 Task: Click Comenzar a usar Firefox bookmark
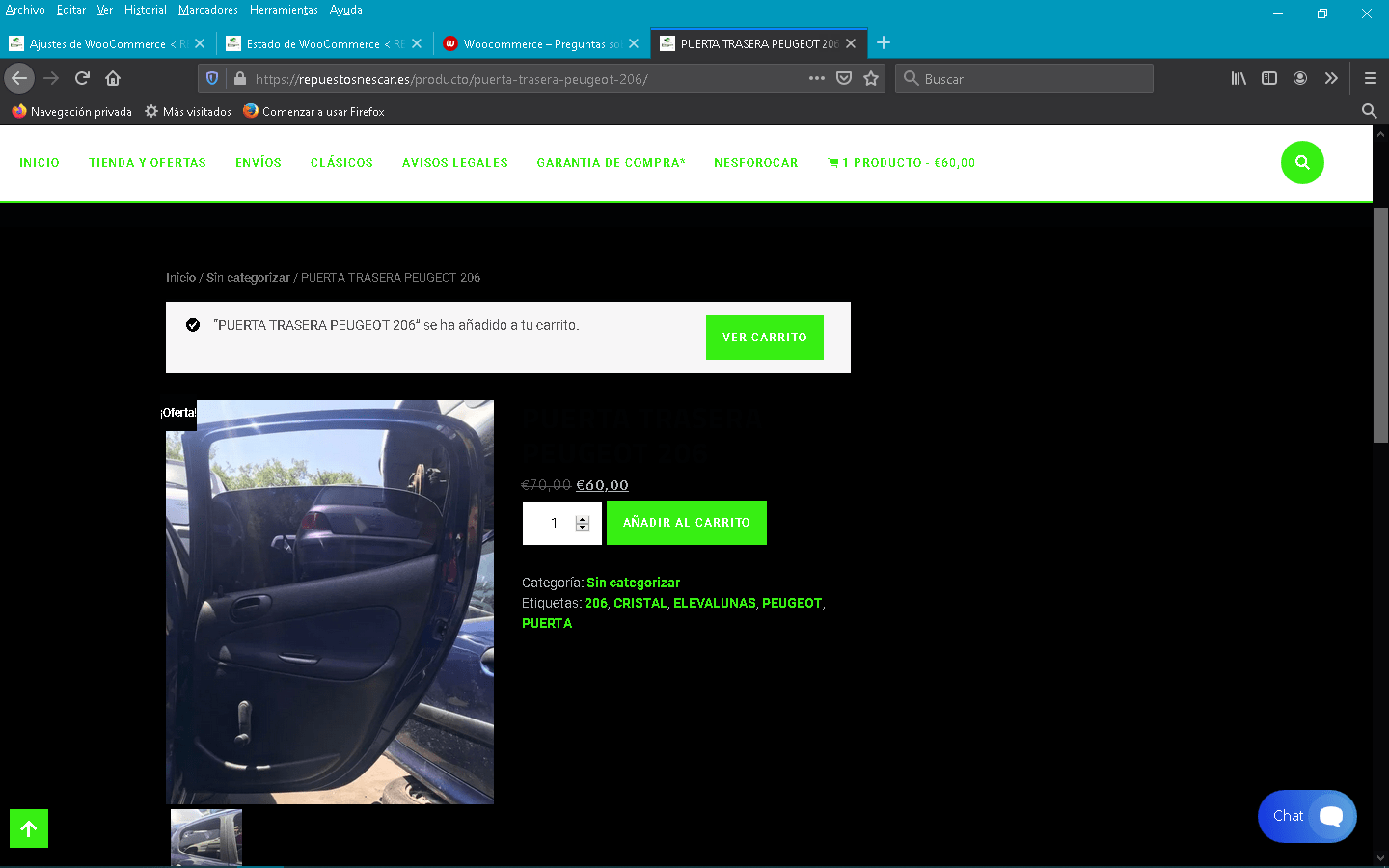tap(313, 111)
